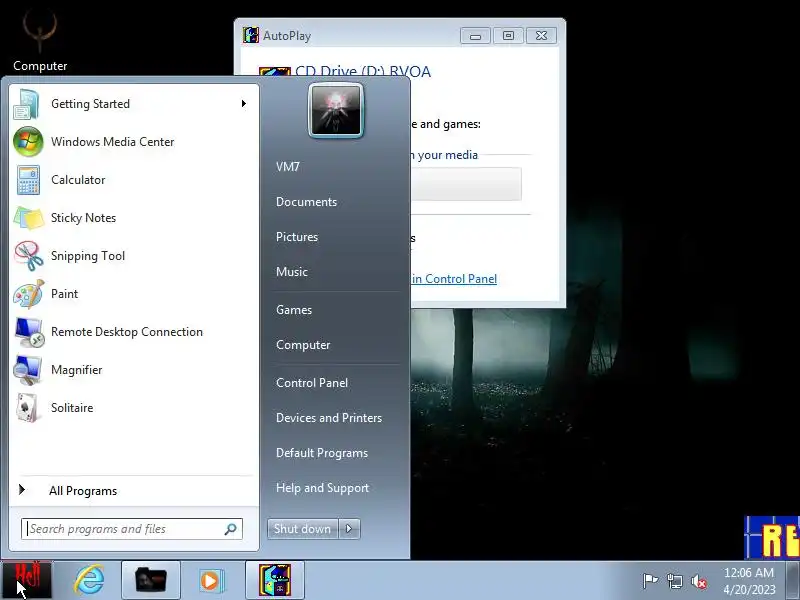Open Music library link
Screen dimensions: 800x600
[292, 271]
